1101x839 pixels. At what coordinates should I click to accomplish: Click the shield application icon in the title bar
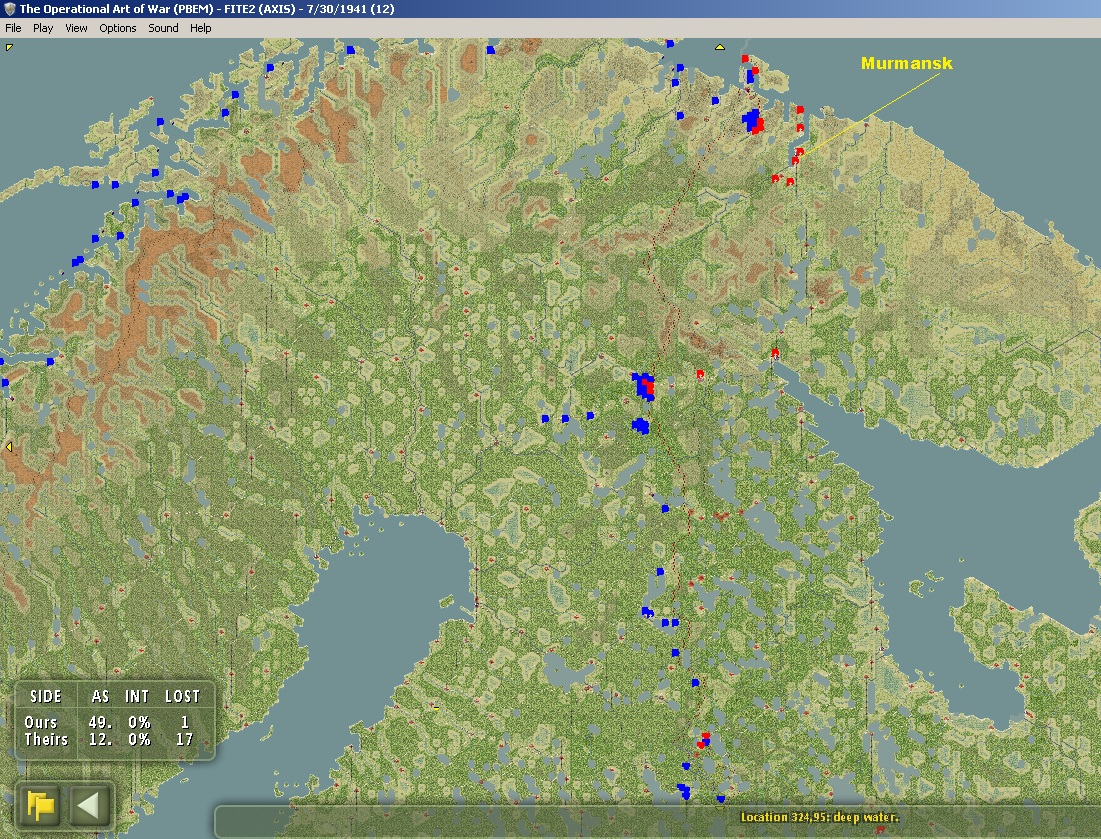pos(9,9)
